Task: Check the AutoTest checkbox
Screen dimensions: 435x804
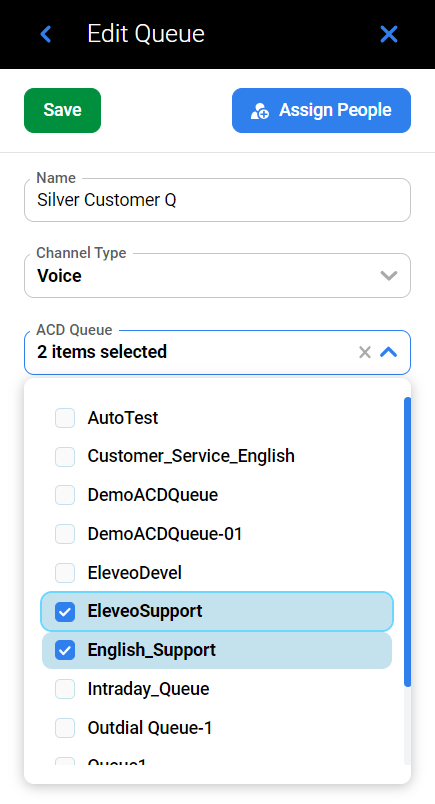Action: point(65,418)
